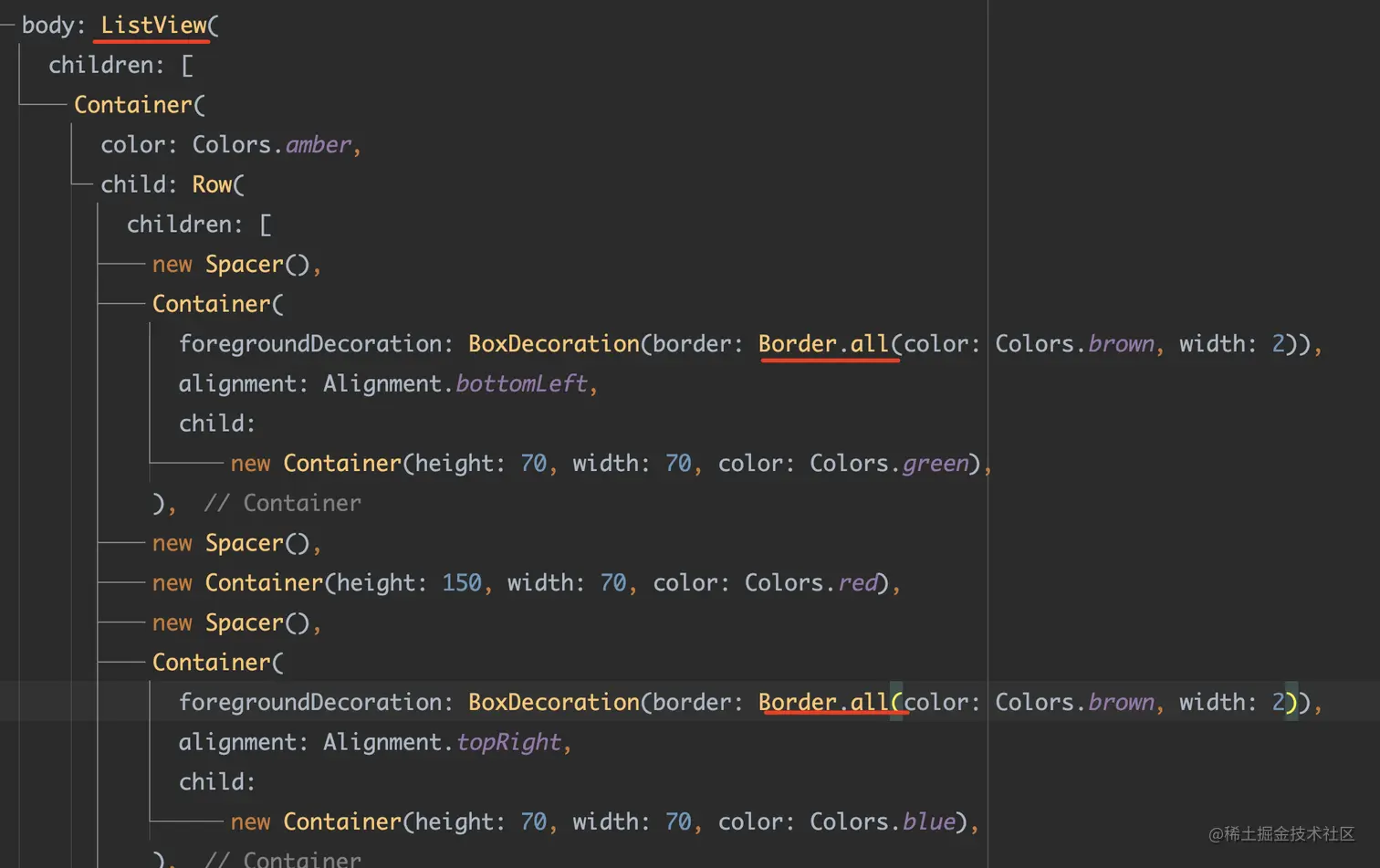
Task: Click Colors.amber value
Action: point(271,144)
